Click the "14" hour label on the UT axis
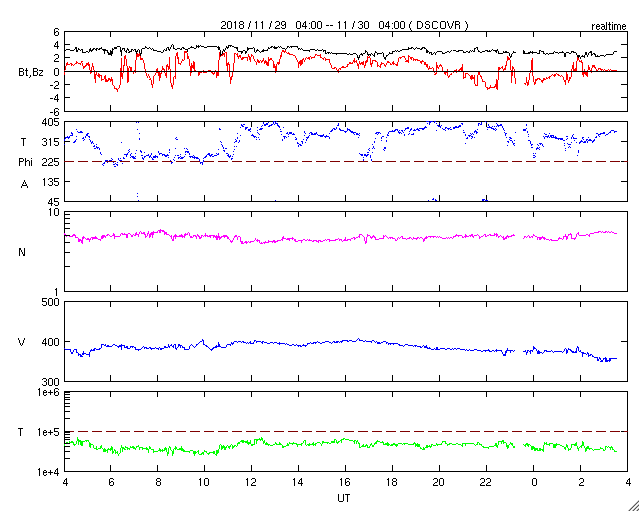 (x=298, y=483)
